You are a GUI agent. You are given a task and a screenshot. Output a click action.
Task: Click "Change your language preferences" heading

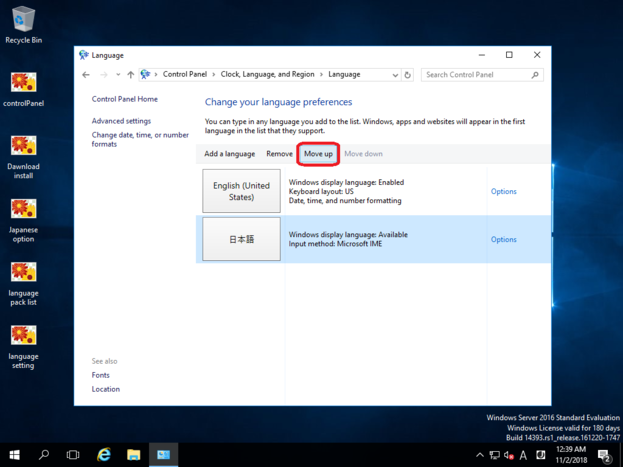(278, 102)
